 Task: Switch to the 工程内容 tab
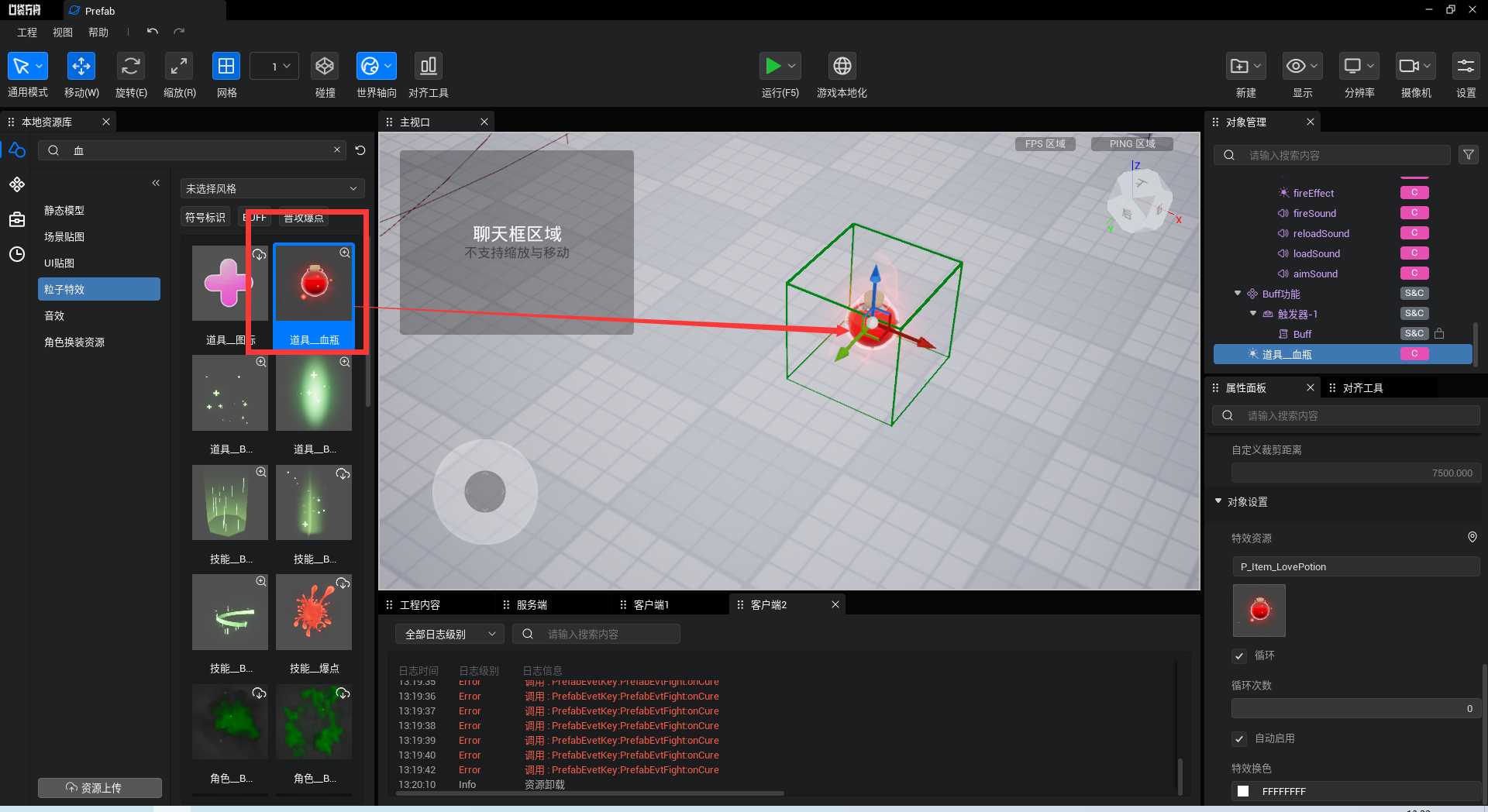click(419, 605)
